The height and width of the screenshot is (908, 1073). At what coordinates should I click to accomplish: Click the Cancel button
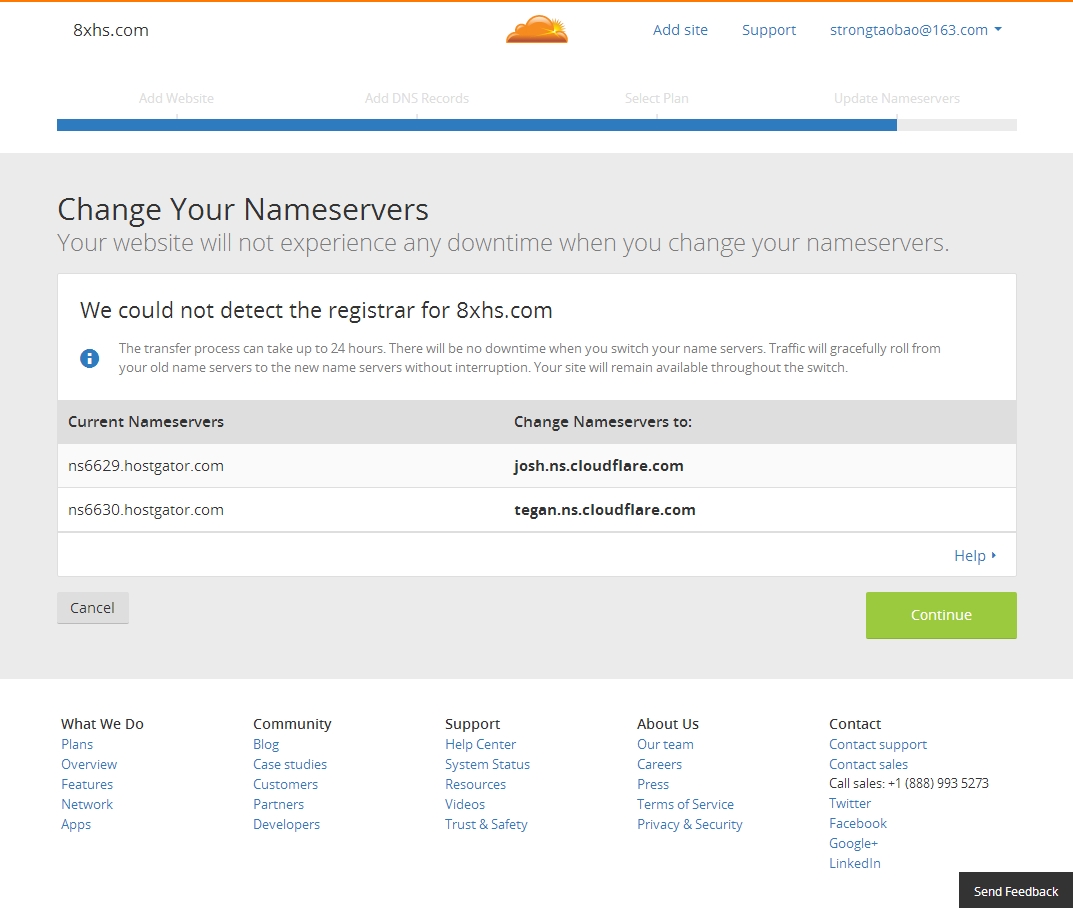(x=92, y=608)
